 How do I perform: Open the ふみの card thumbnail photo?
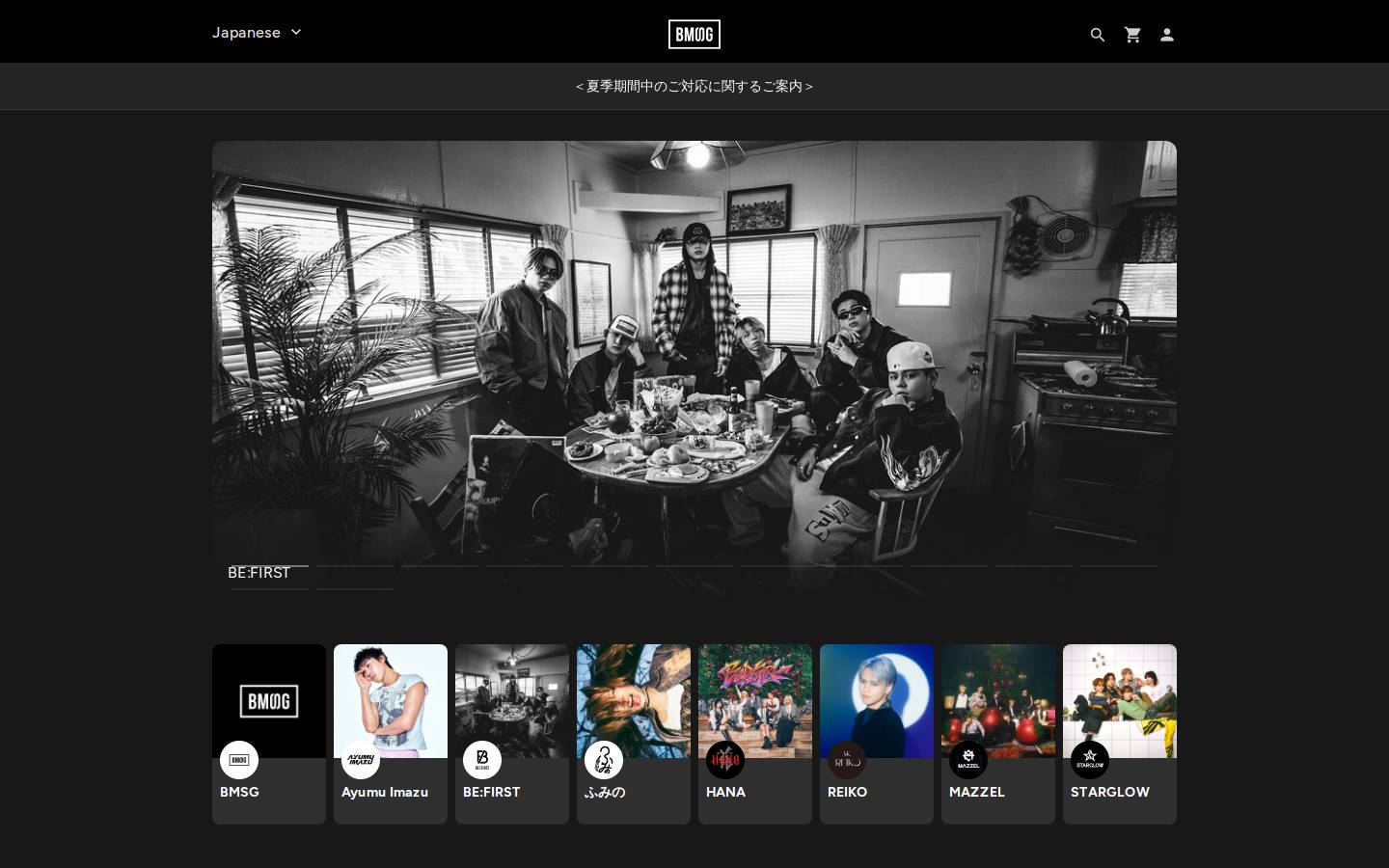point(634,701)
